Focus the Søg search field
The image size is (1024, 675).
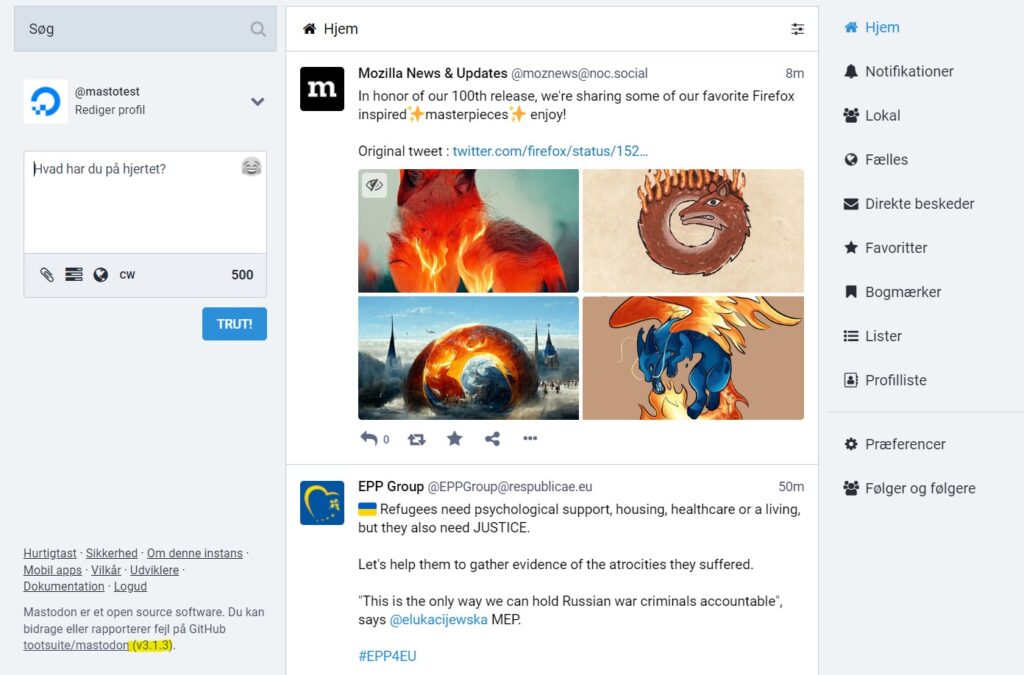pos(145,29)
